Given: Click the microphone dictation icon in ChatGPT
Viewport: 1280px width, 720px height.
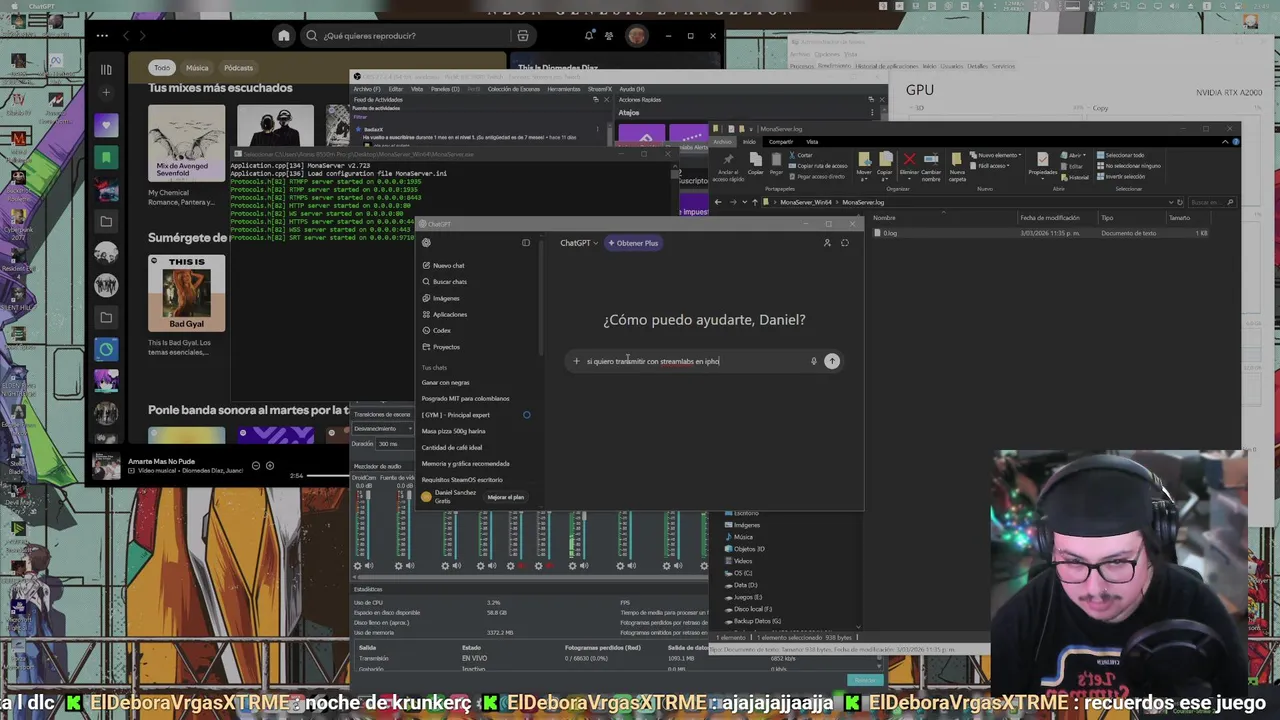Looking at the screenshot, I should [x=813, y=361].
